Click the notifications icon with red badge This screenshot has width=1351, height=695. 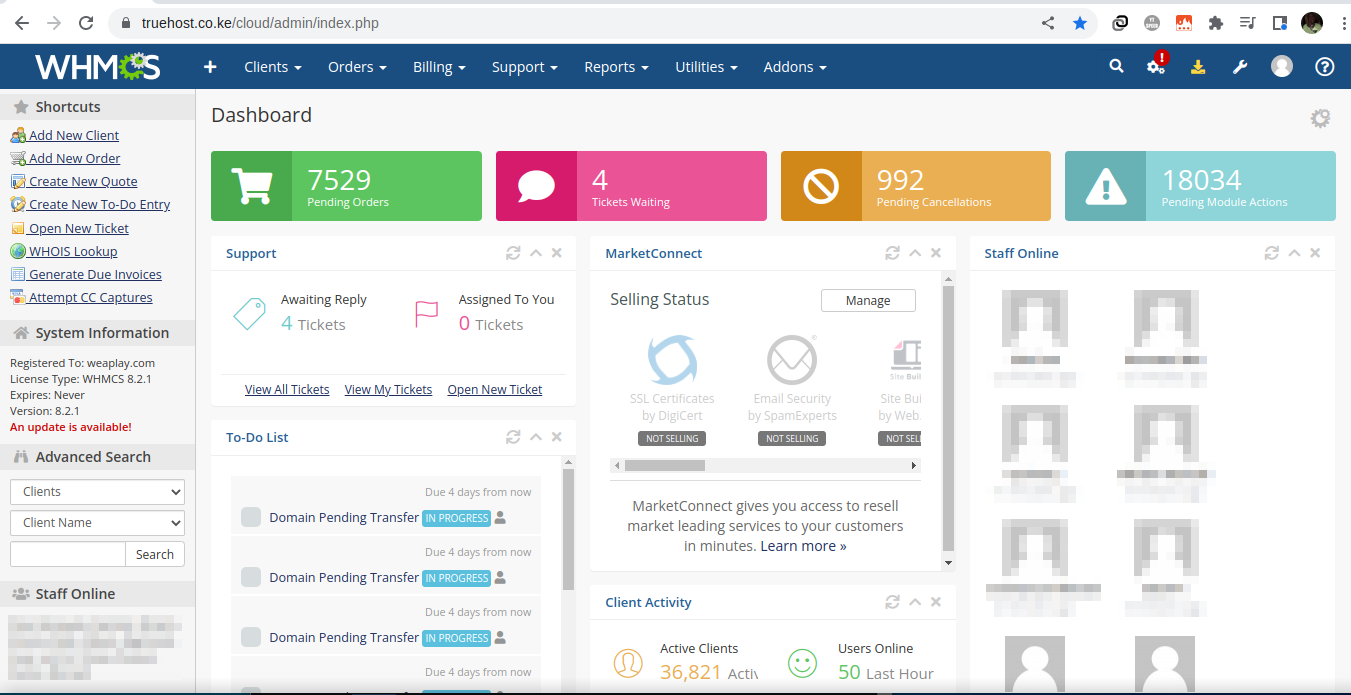[1156, 66]
